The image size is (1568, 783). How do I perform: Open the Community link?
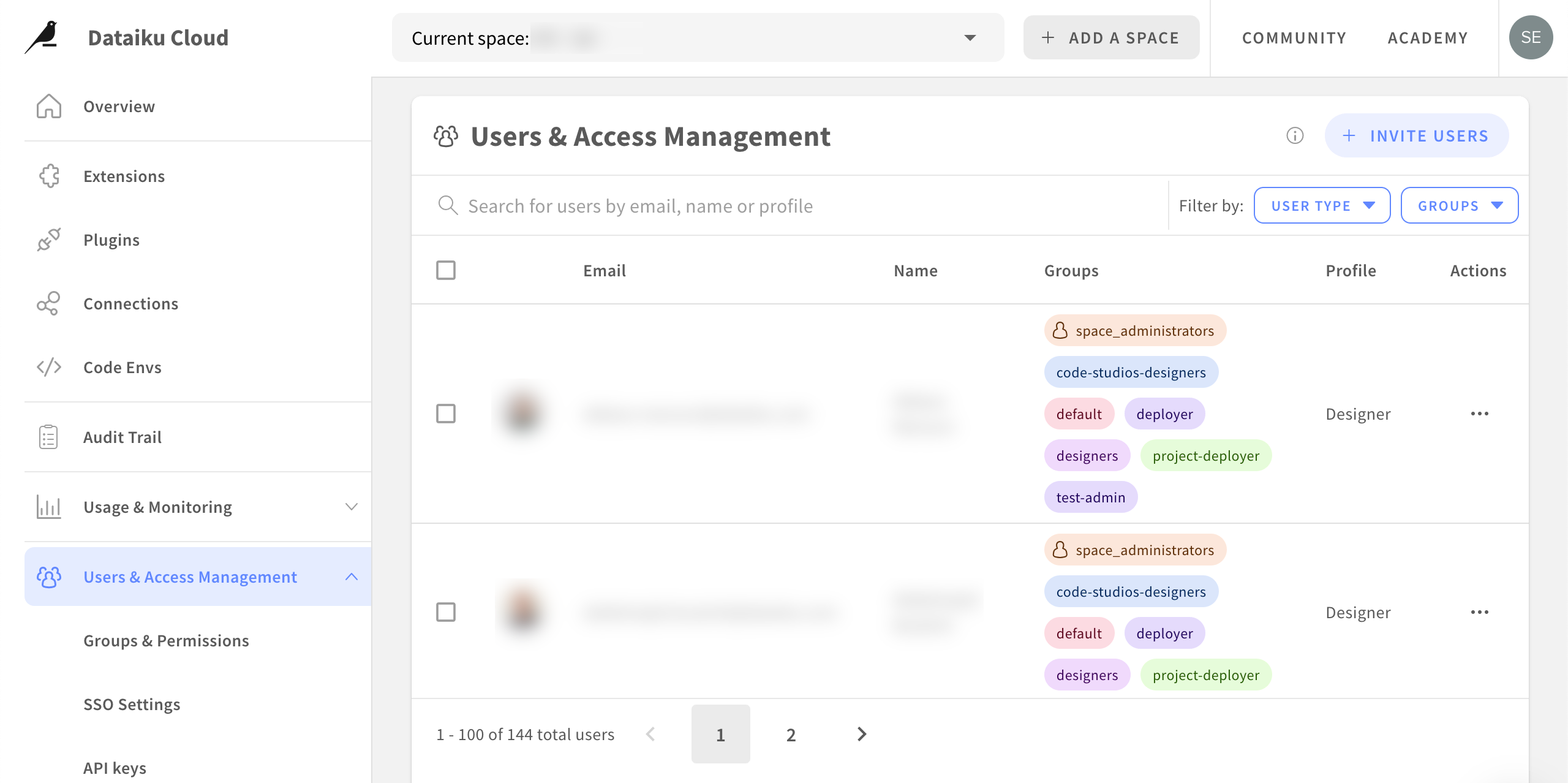click(1294, 37)
